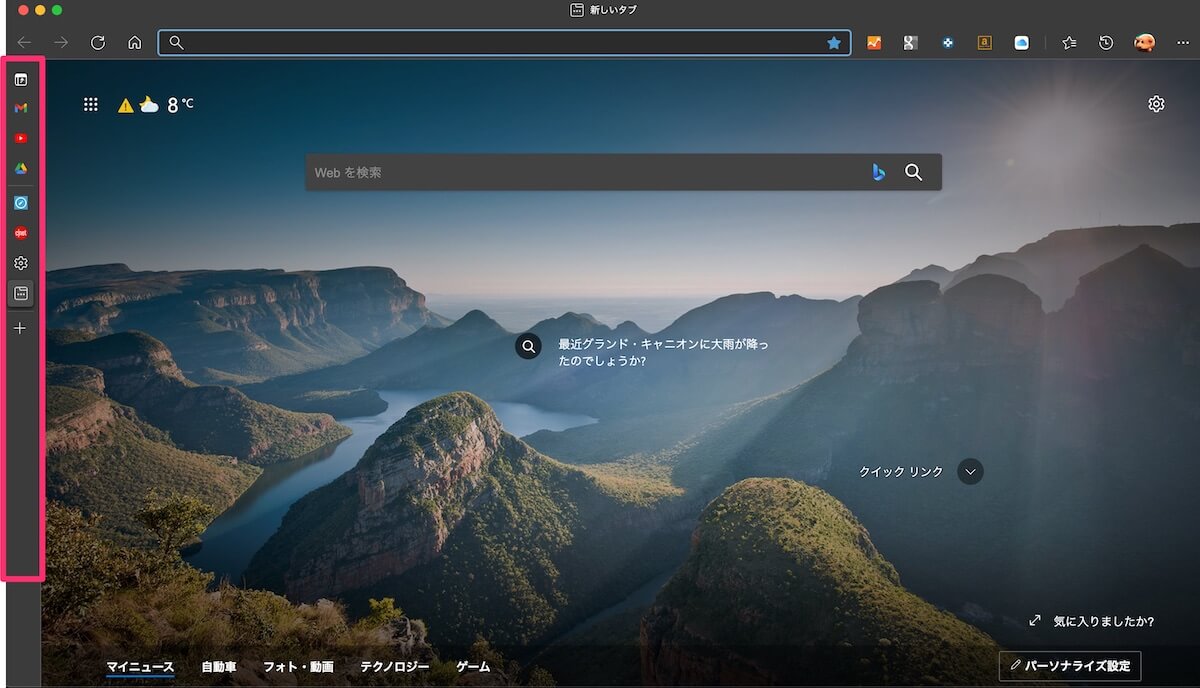Go forward with the forward arrow
1200x688 pixels.
(60, 42)
